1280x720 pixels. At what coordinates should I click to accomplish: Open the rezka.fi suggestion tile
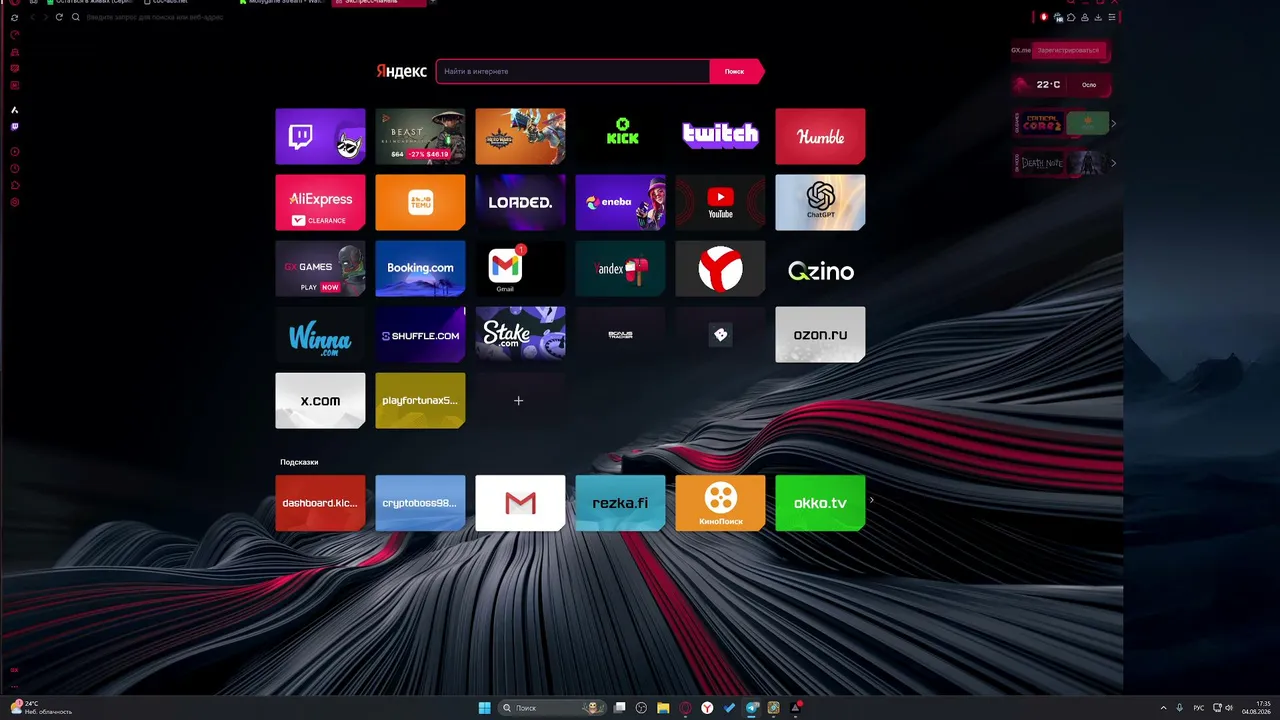[x=620, y=503]
